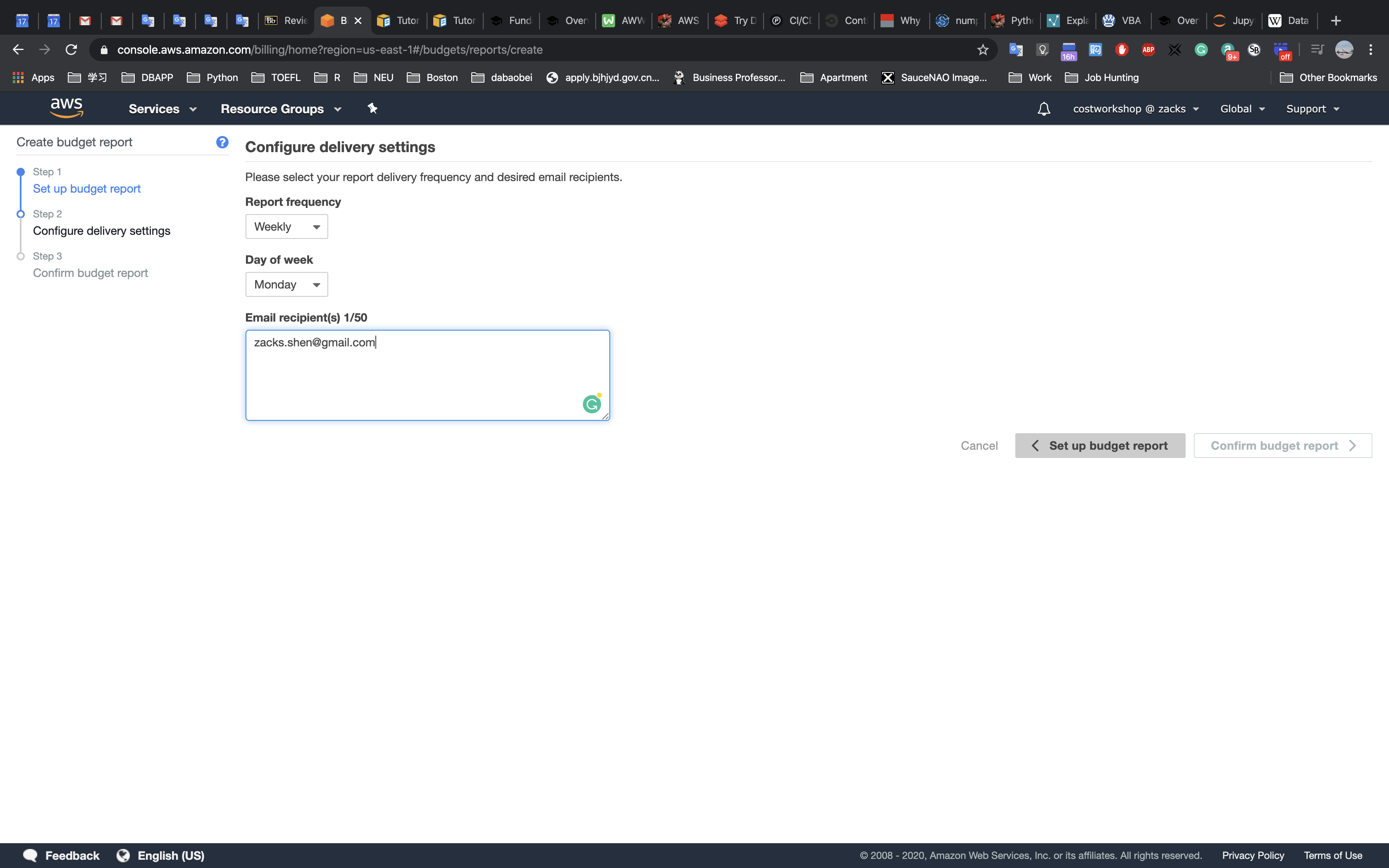Screen dimensions: 1389x868
Task: Open the Report frequency Weekly dropdown
Action: coord(286,227)
